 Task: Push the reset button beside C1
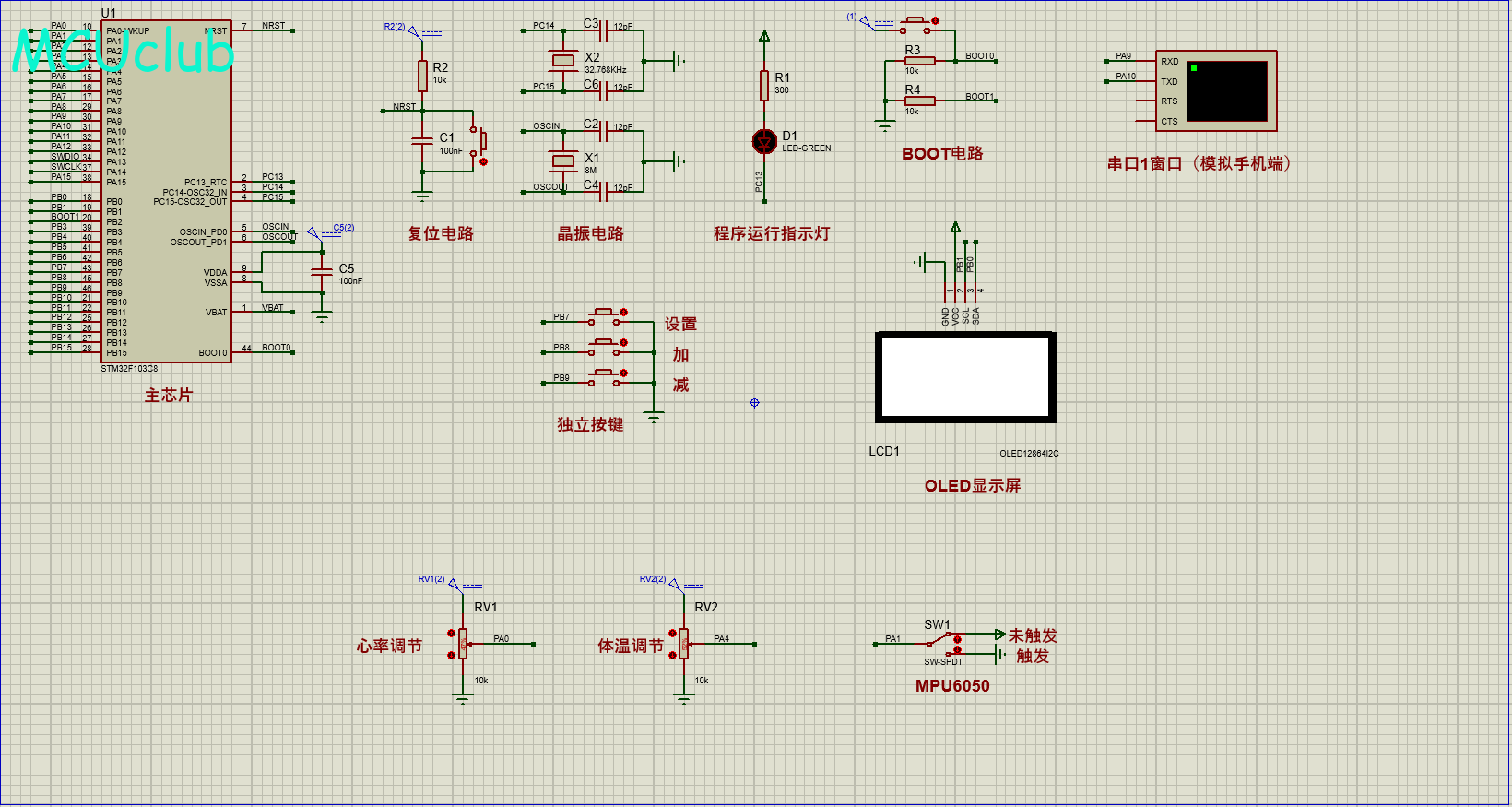click(478, 141)
